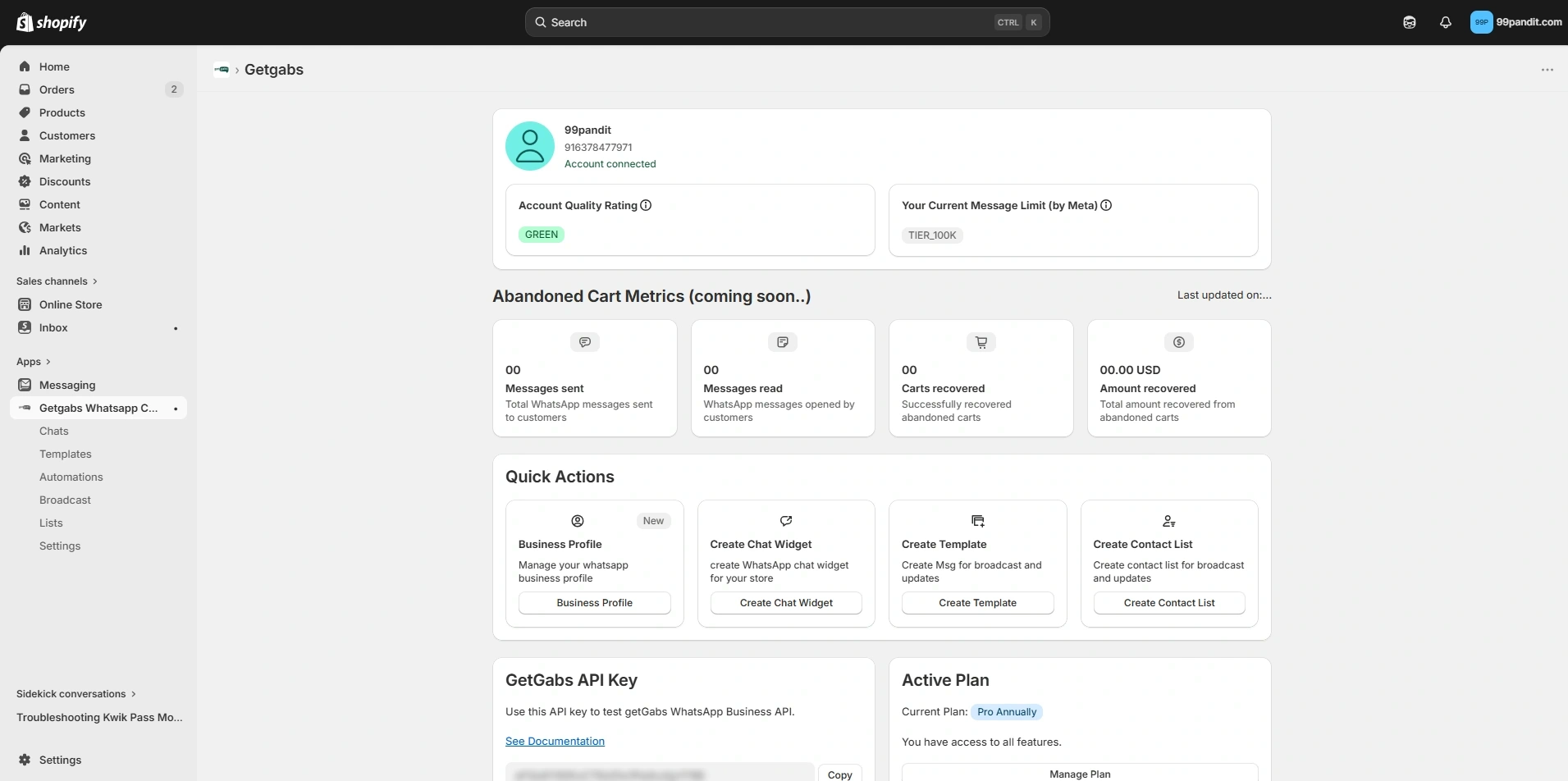Open the Online Store sales channel icon

click(25, 304)
